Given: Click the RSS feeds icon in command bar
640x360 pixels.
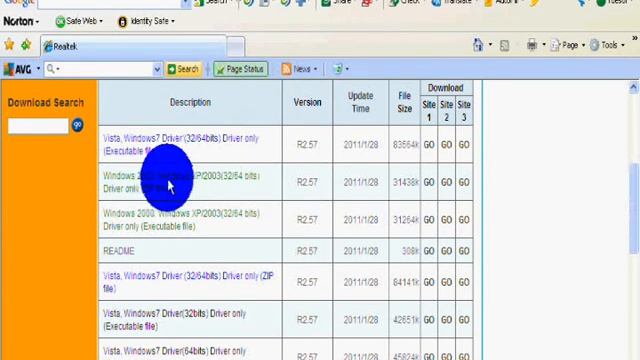Looking at the screenshot, I should 504,45.
